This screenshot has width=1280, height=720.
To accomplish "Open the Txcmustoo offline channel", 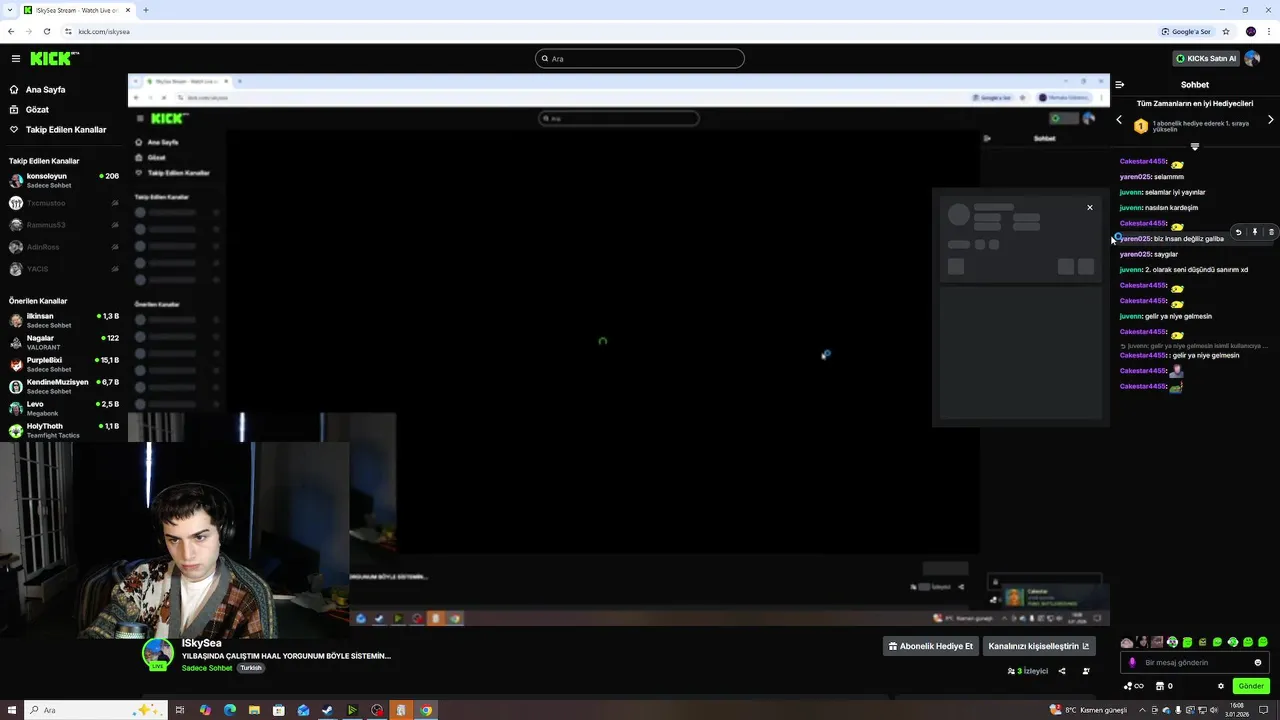I will coord(64,203).
